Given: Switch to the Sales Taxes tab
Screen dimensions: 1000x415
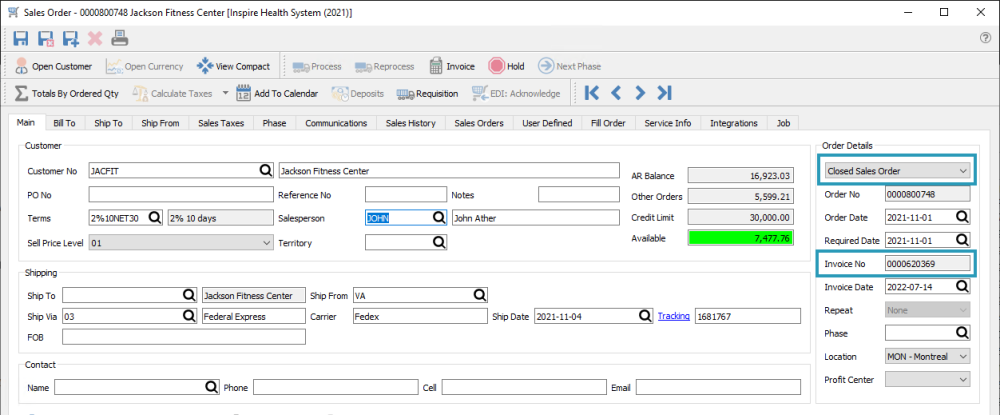Looking at the screenshot, I should pos(220,123).
